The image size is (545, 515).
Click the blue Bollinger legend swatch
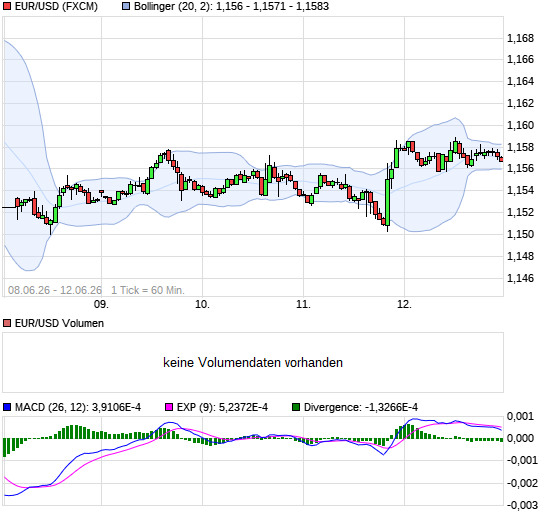(x=126, y=6)
